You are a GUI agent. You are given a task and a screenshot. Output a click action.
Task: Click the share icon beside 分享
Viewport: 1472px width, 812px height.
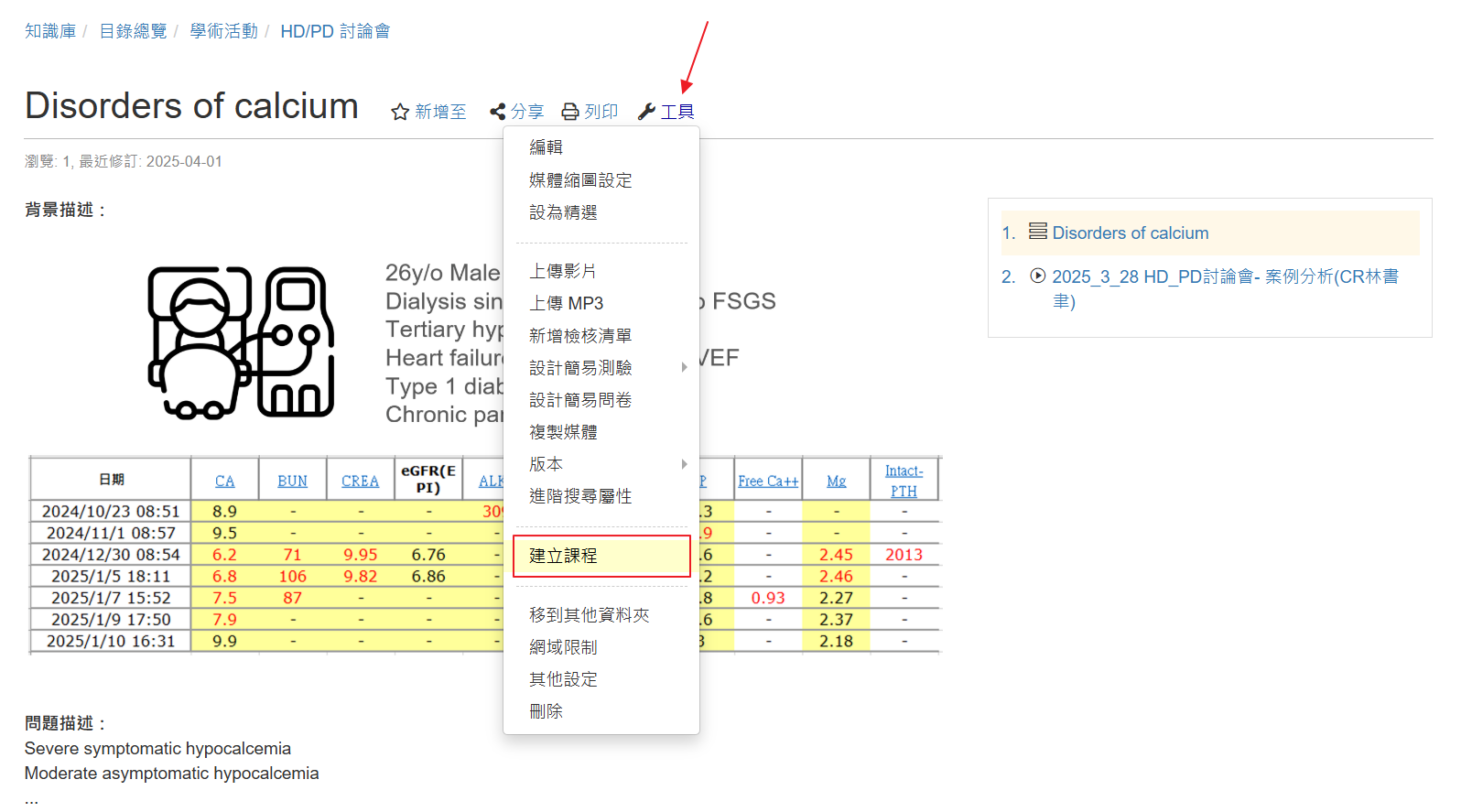498,112
